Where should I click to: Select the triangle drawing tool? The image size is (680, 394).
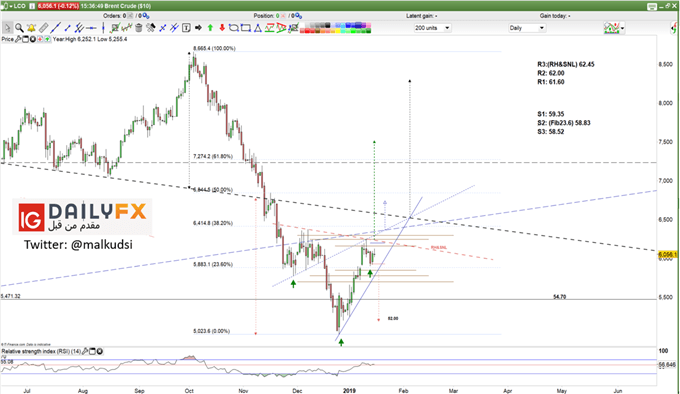pyautogui.click(x=258, y=28)
